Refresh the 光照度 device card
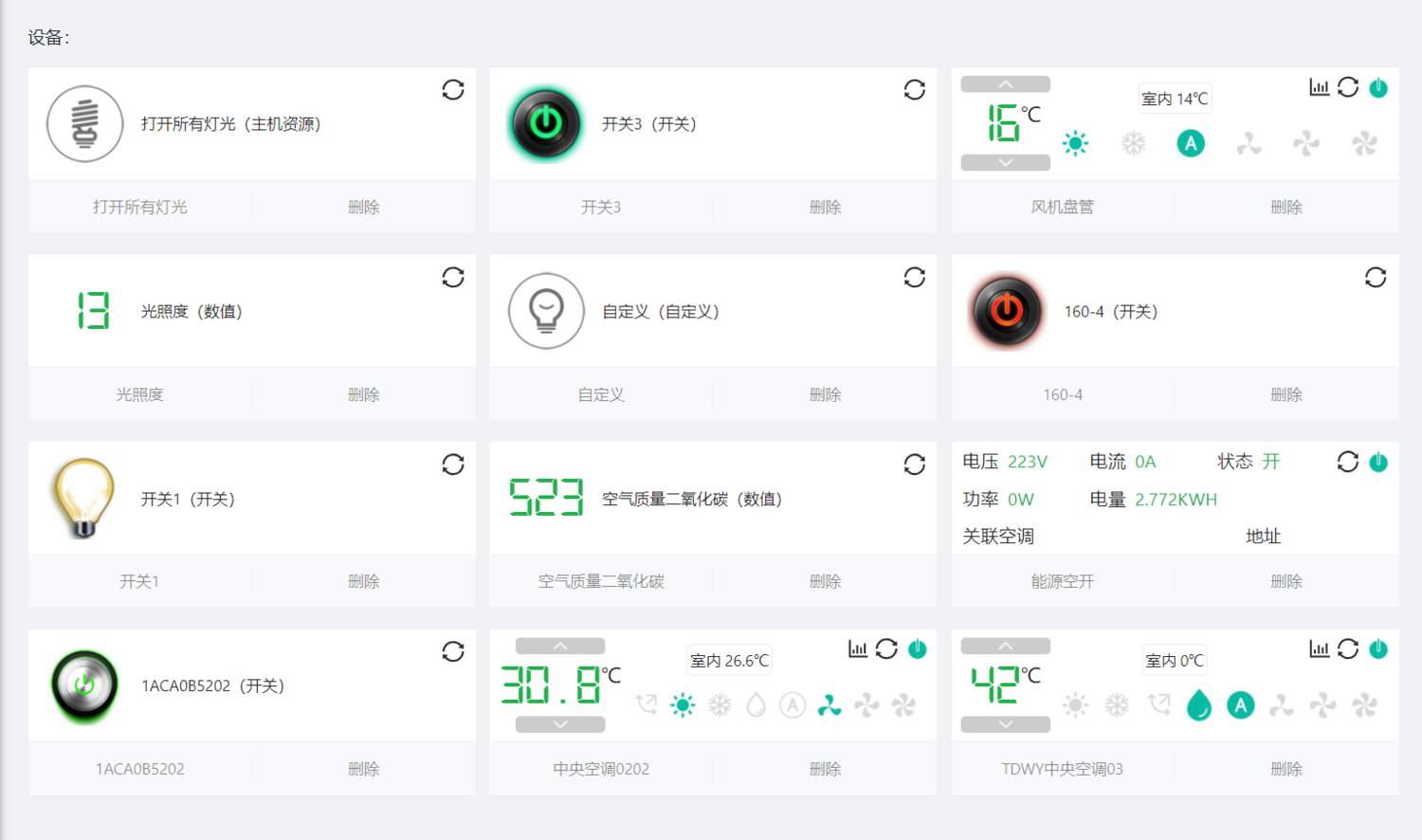This screenshot has width=1422, height=840. (453, 277)
